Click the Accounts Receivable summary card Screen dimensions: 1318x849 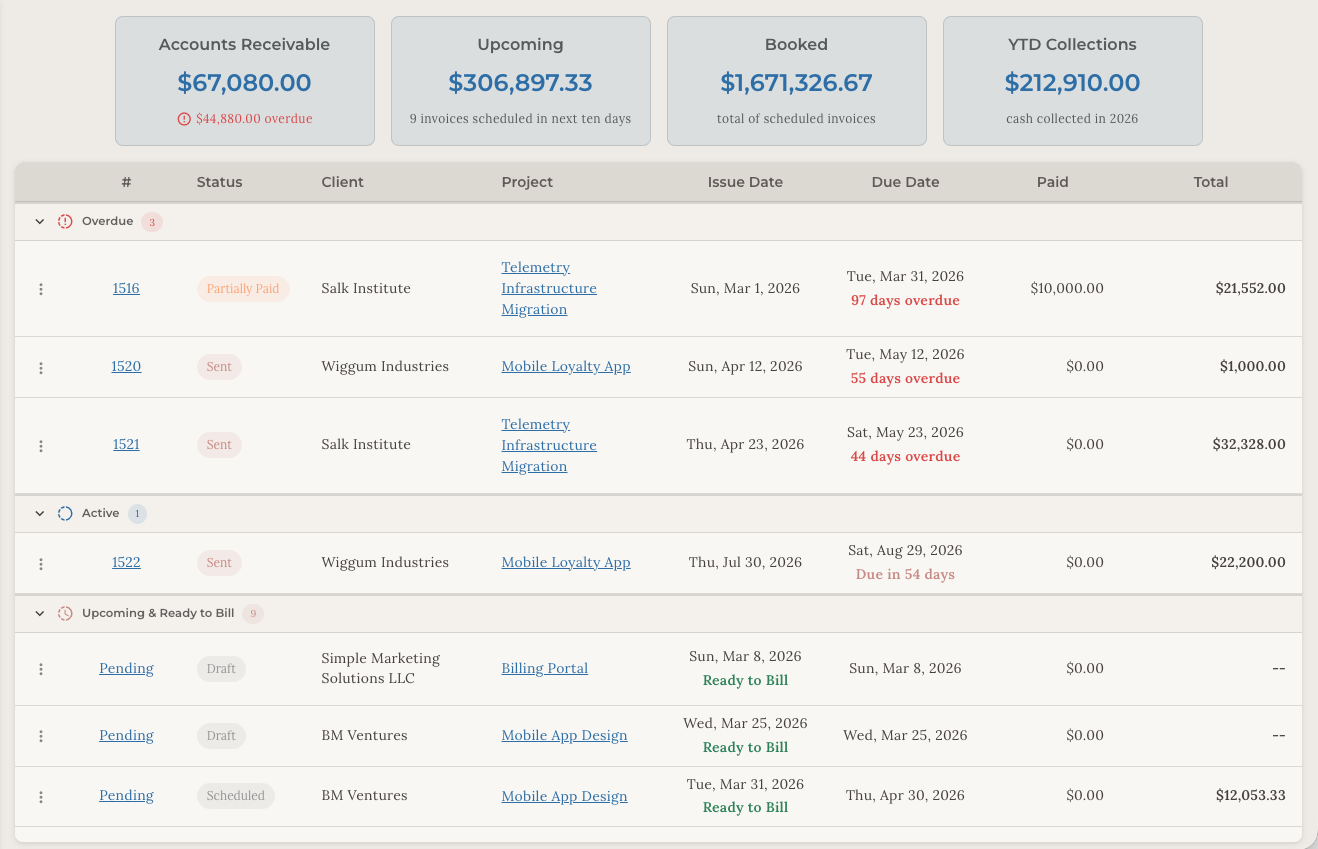pyautogui.click(x=245, y=81)
